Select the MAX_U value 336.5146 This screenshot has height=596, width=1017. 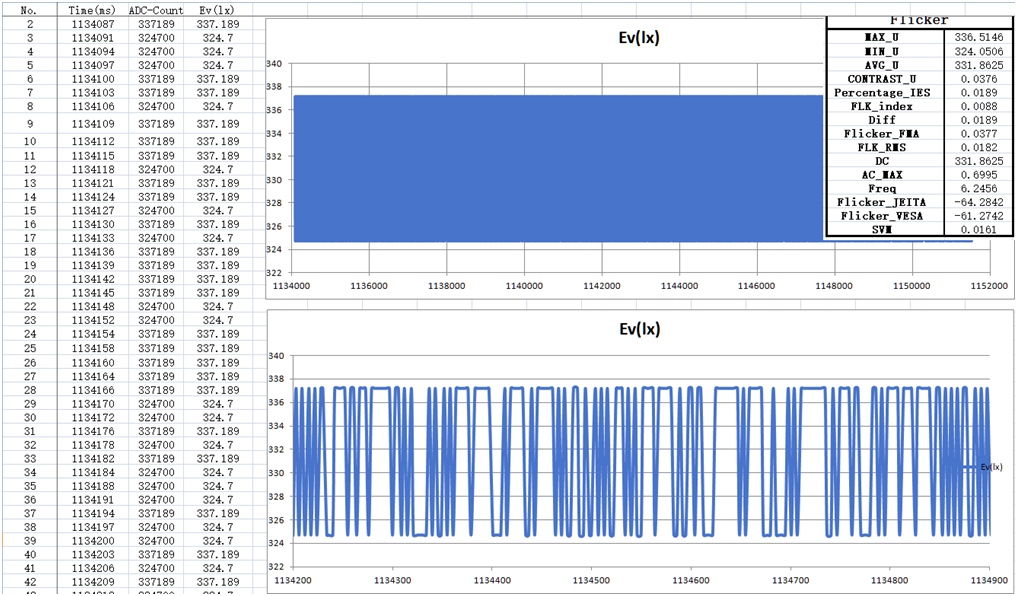tap(977, 37)
